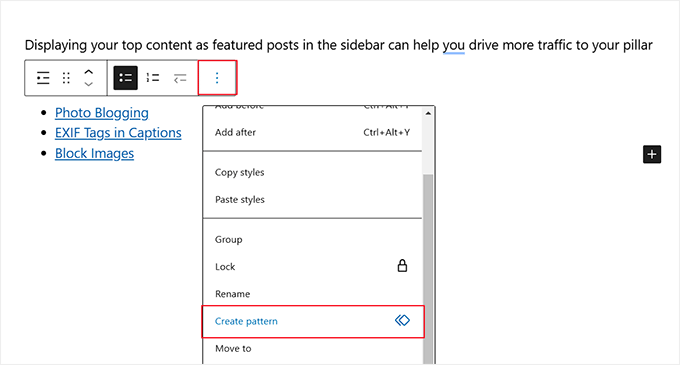Screen dimensions: 680x365
Task: Click Create pattern menu item
Action: tap(313, 321)
